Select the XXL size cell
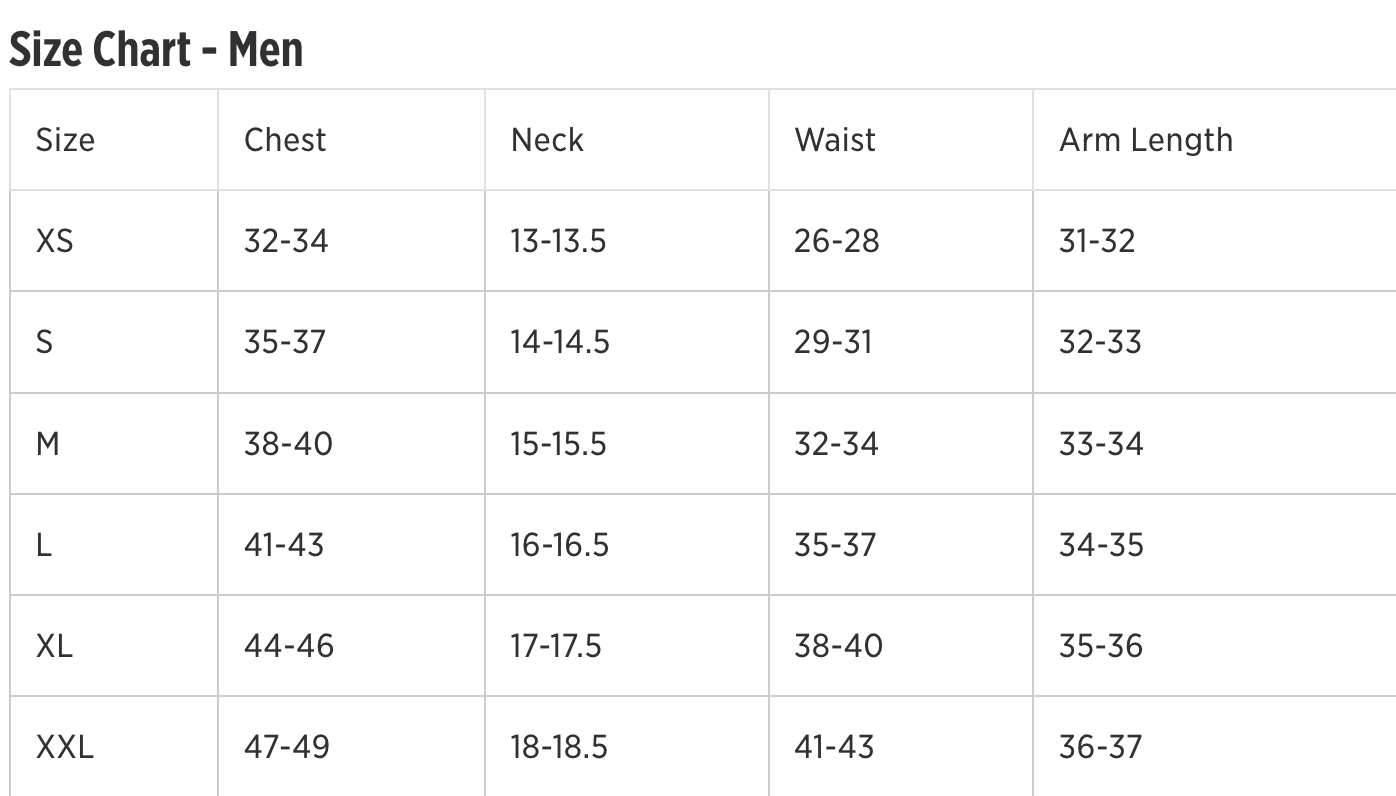 (65, 747)
